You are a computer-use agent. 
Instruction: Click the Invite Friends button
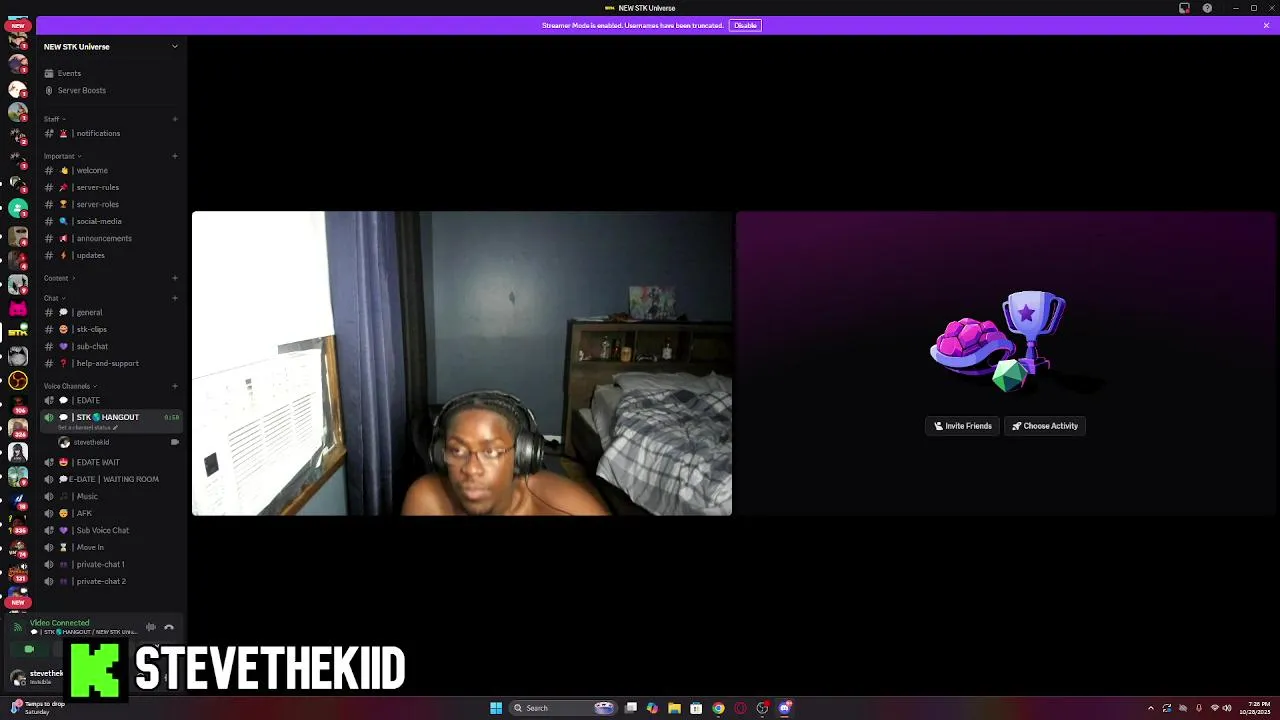963,426
